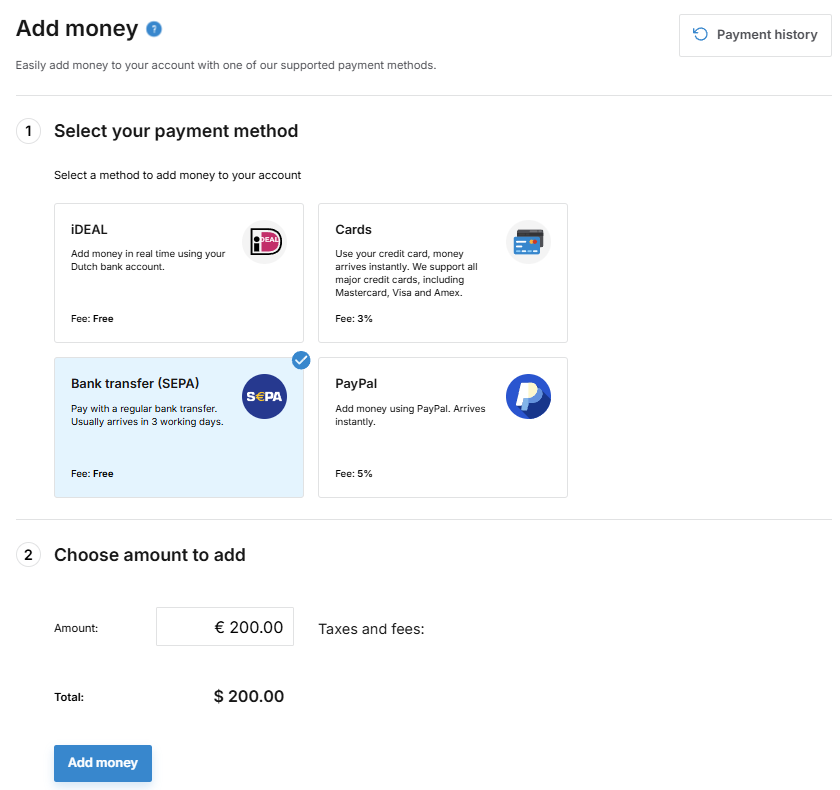Viewport: 840px width, 790px height.
Task: Click the Fee: 3% text under Cards
Action: [x=354, y=319]
